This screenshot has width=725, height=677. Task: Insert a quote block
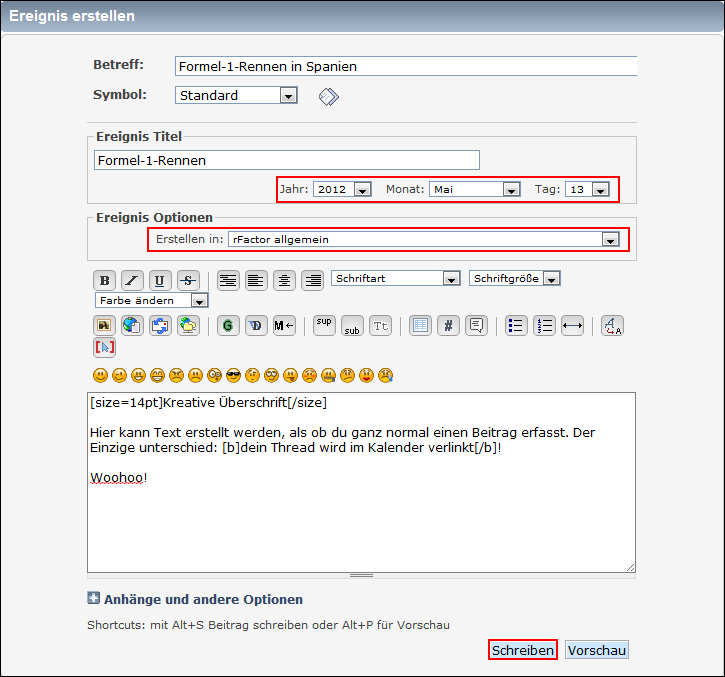point(476,326)
